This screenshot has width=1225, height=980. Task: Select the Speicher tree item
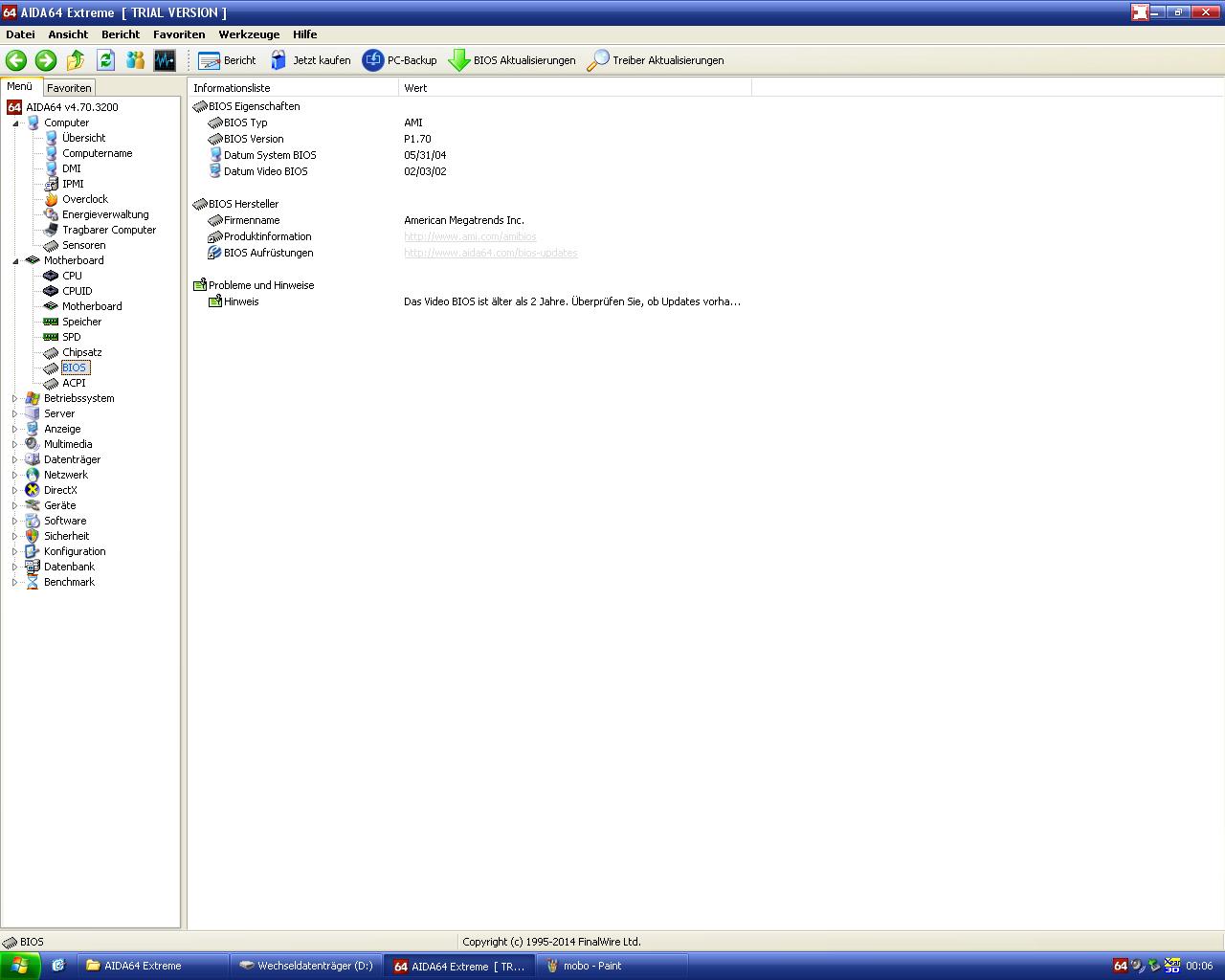coord(81,322)
